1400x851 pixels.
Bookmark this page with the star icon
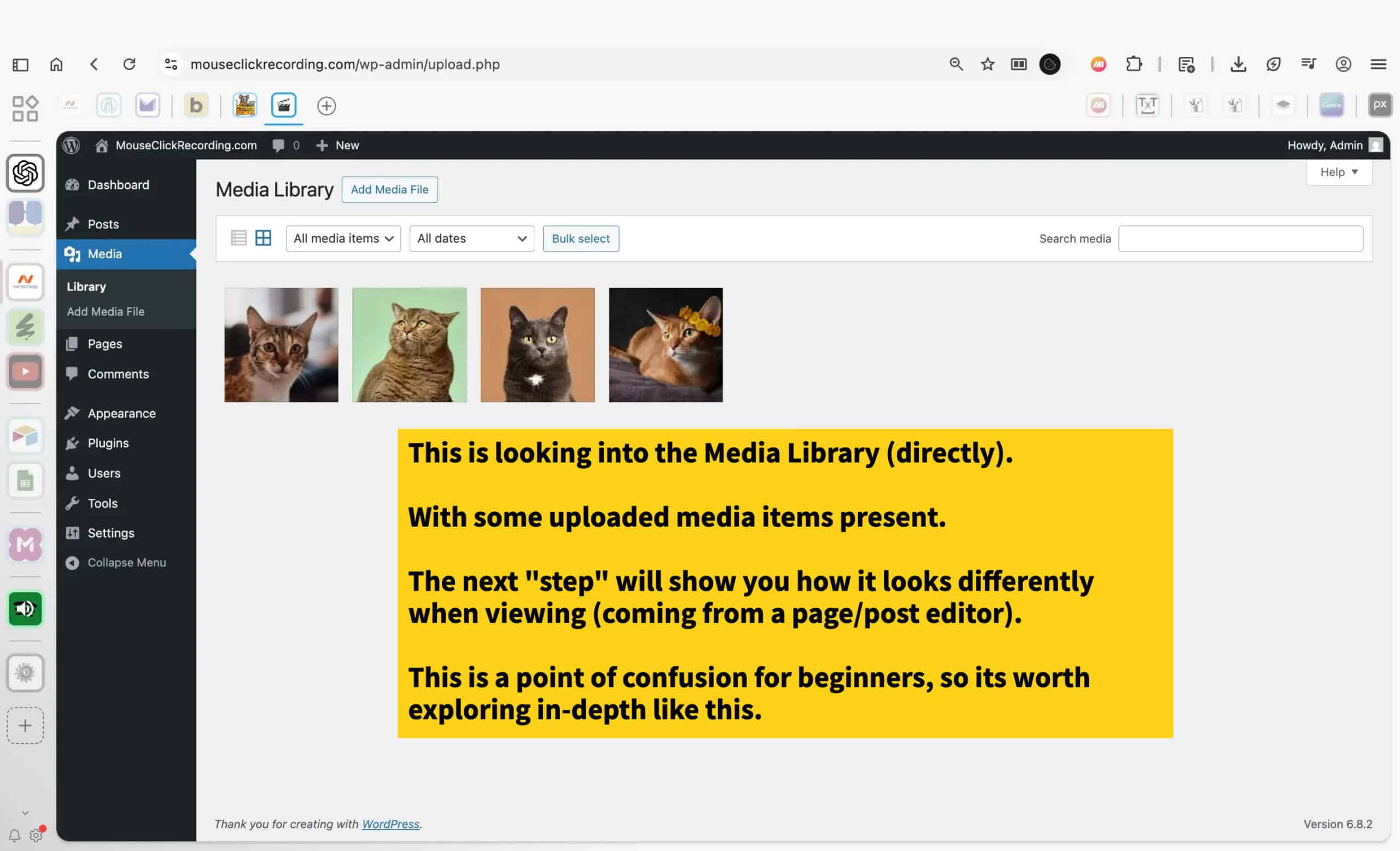tap(988, 64)
